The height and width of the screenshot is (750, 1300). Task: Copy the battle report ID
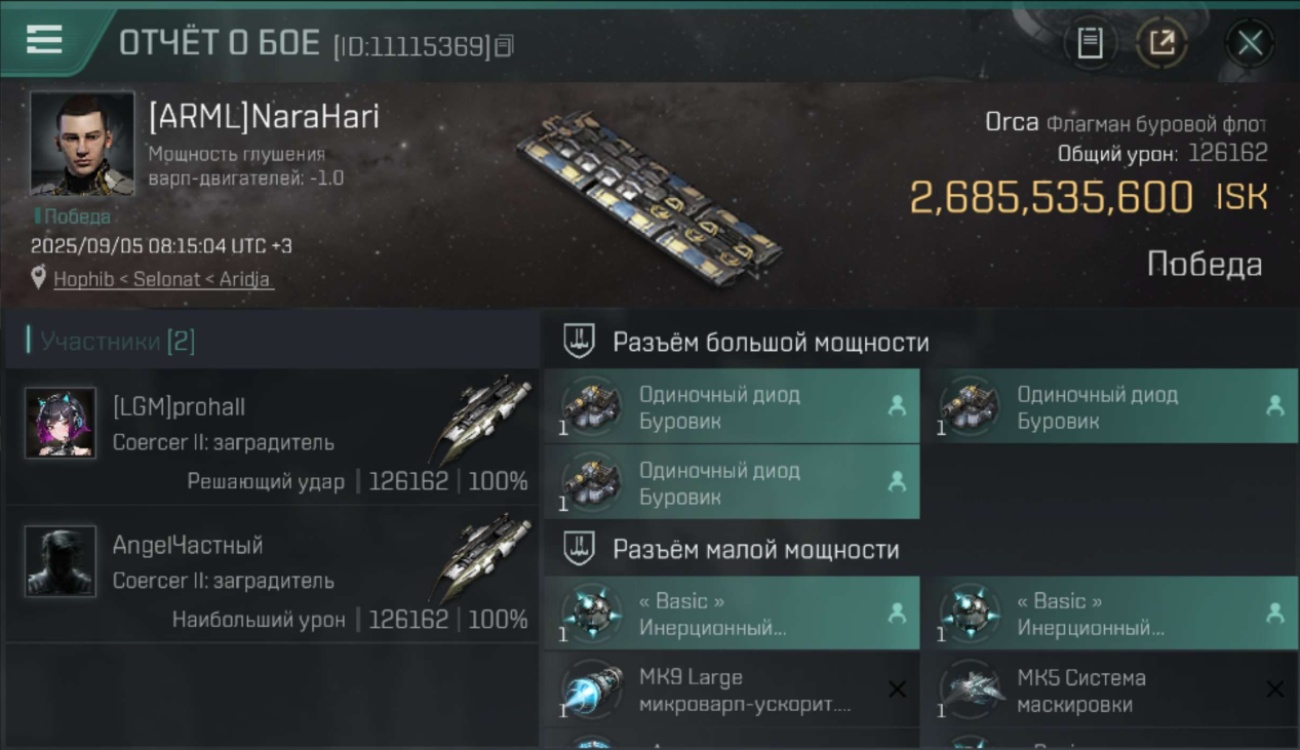(x=504, y=45)
